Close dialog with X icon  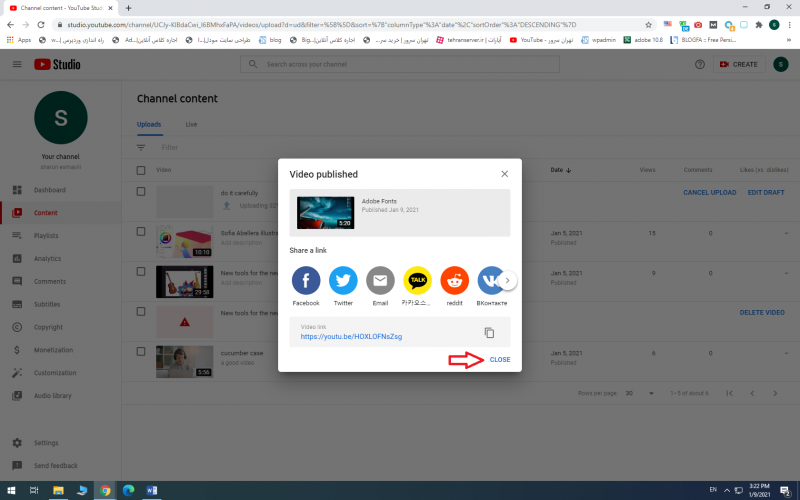click(x=504, y=174)
